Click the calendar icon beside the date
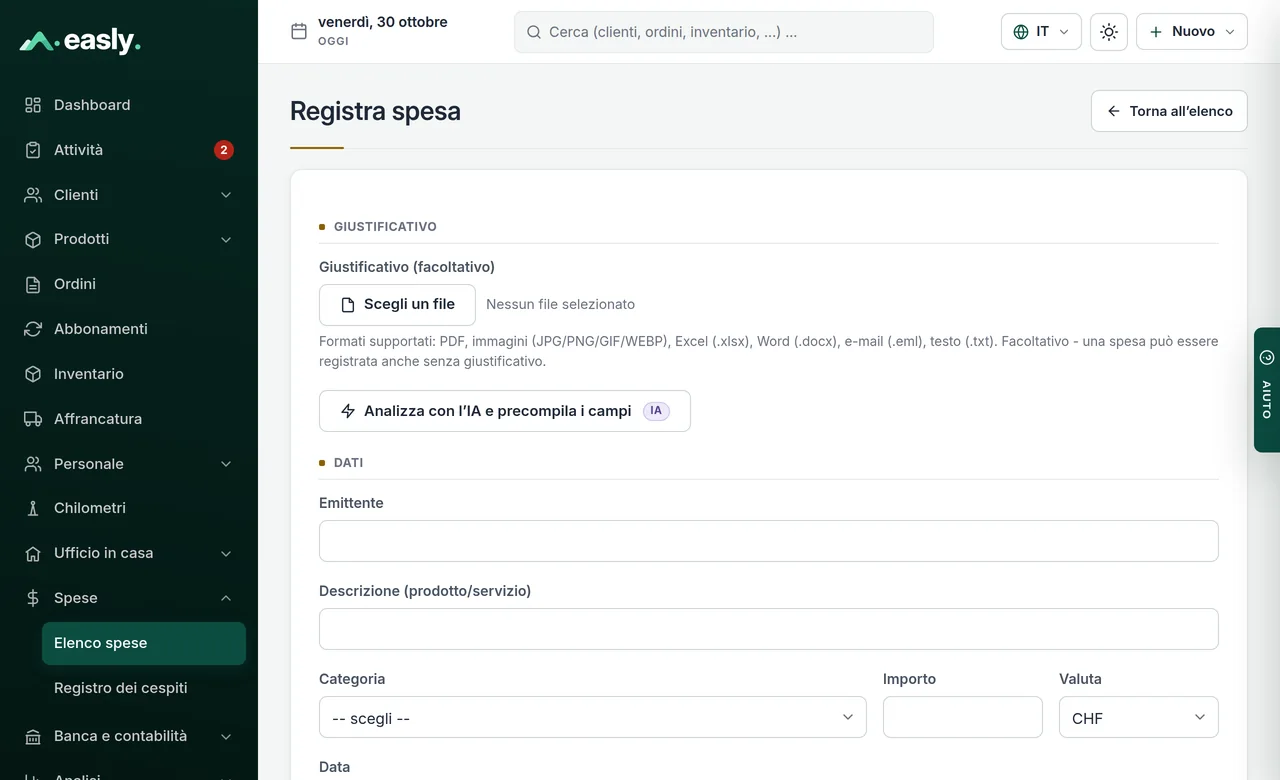This screenshot has height=780, width=1280. click(299, 31)
